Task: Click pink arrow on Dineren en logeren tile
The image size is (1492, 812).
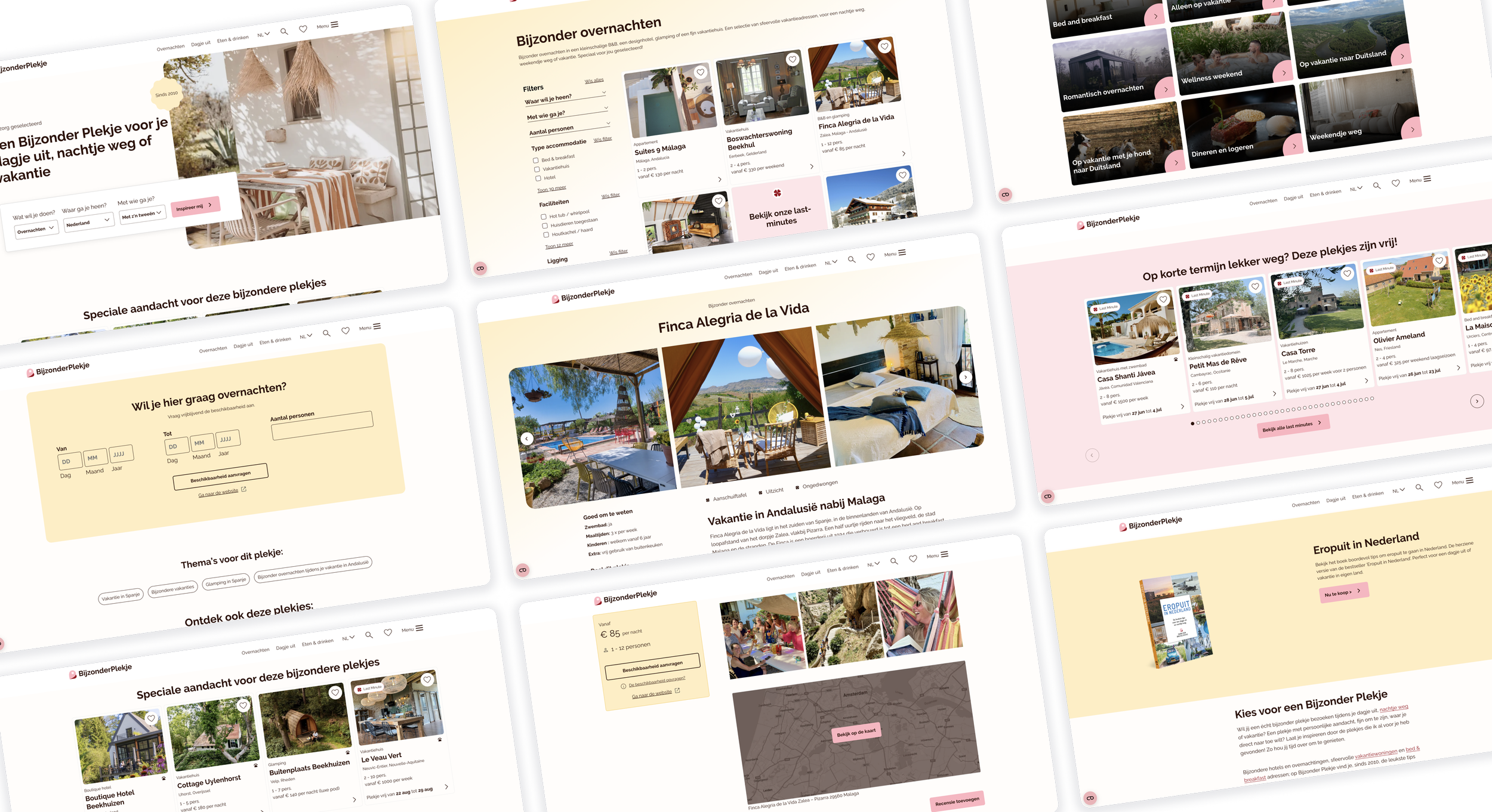Action: tap(1294, 146)
